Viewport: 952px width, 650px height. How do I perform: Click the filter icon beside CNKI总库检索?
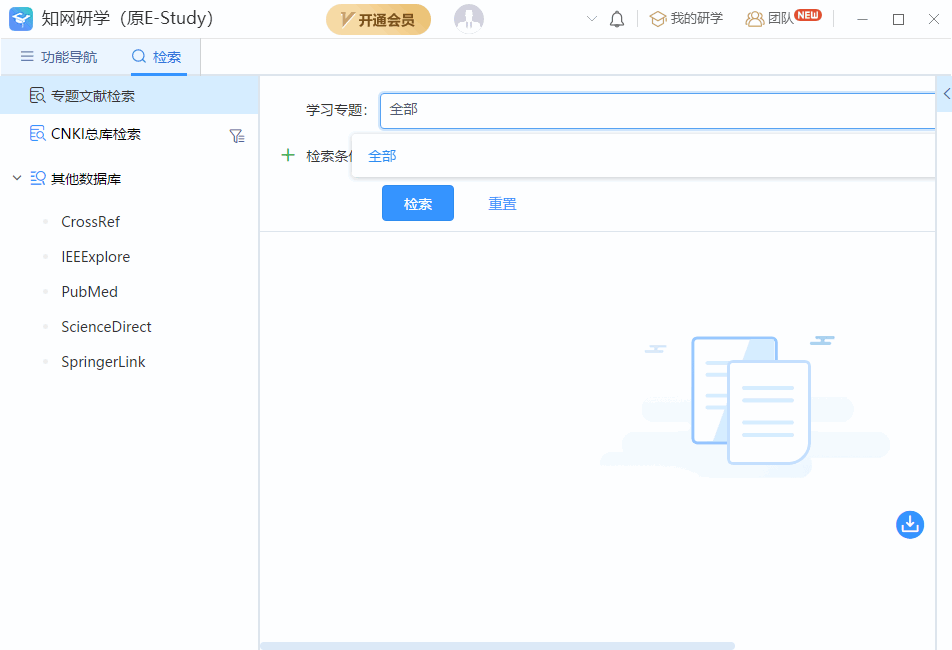click(x=237, y=135)
